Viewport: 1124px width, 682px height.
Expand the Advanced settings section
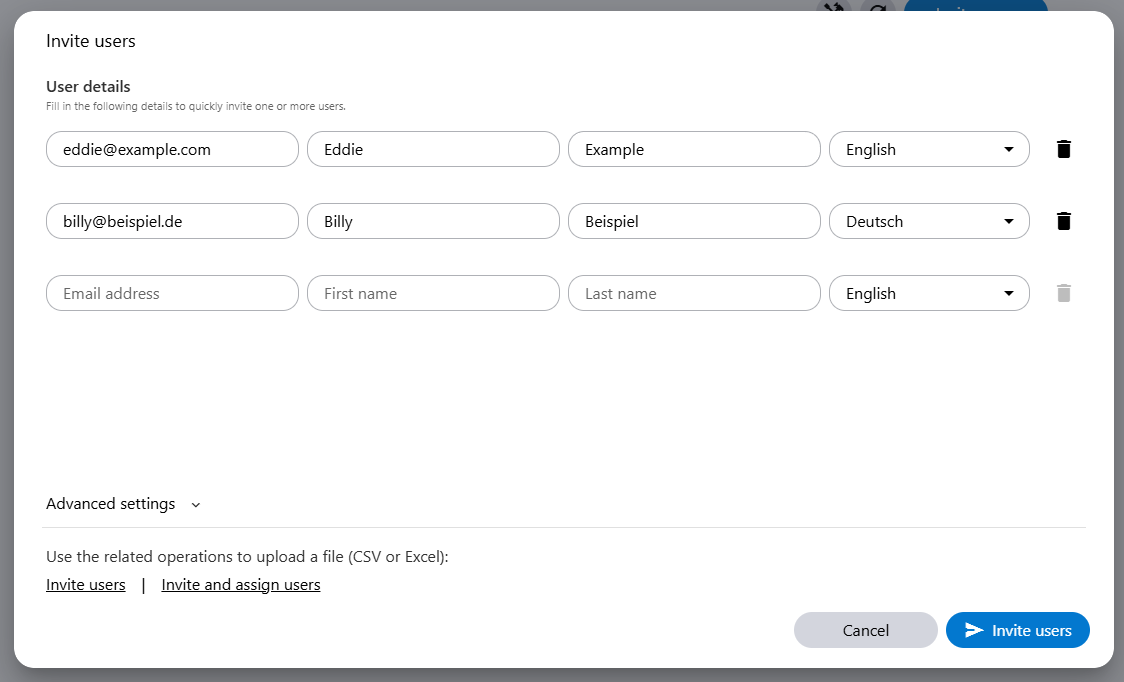tap(123, 504)
